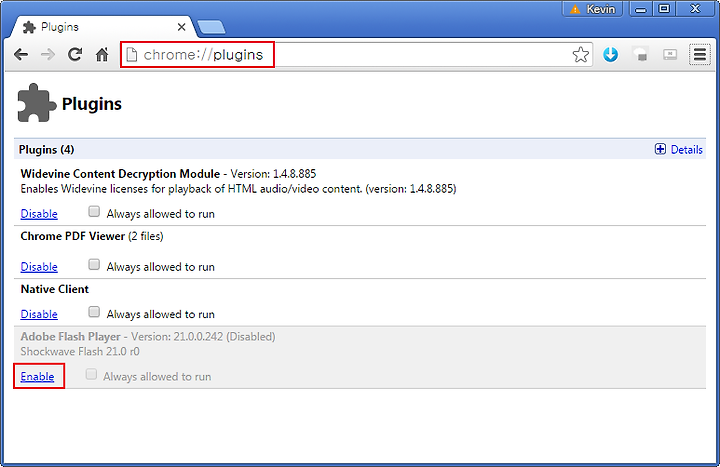Open the home page icon
720x467 pixels.
[x=102, y=55]
